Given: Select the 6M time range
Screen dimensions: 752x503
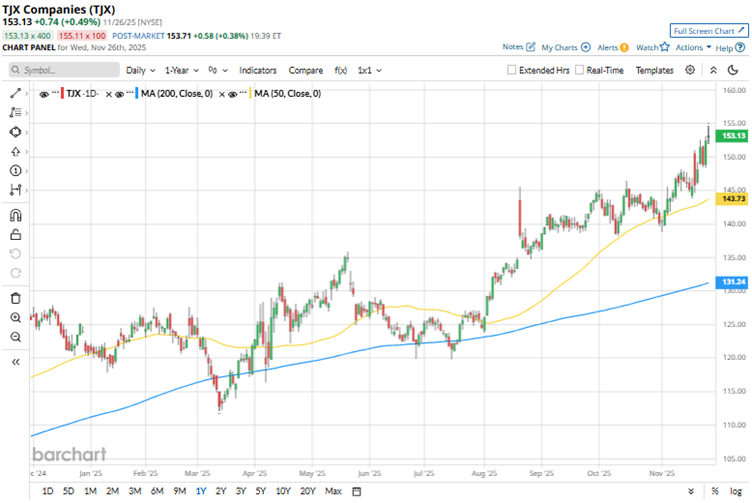Looking at the screenshot, I should tap(157, 491).
